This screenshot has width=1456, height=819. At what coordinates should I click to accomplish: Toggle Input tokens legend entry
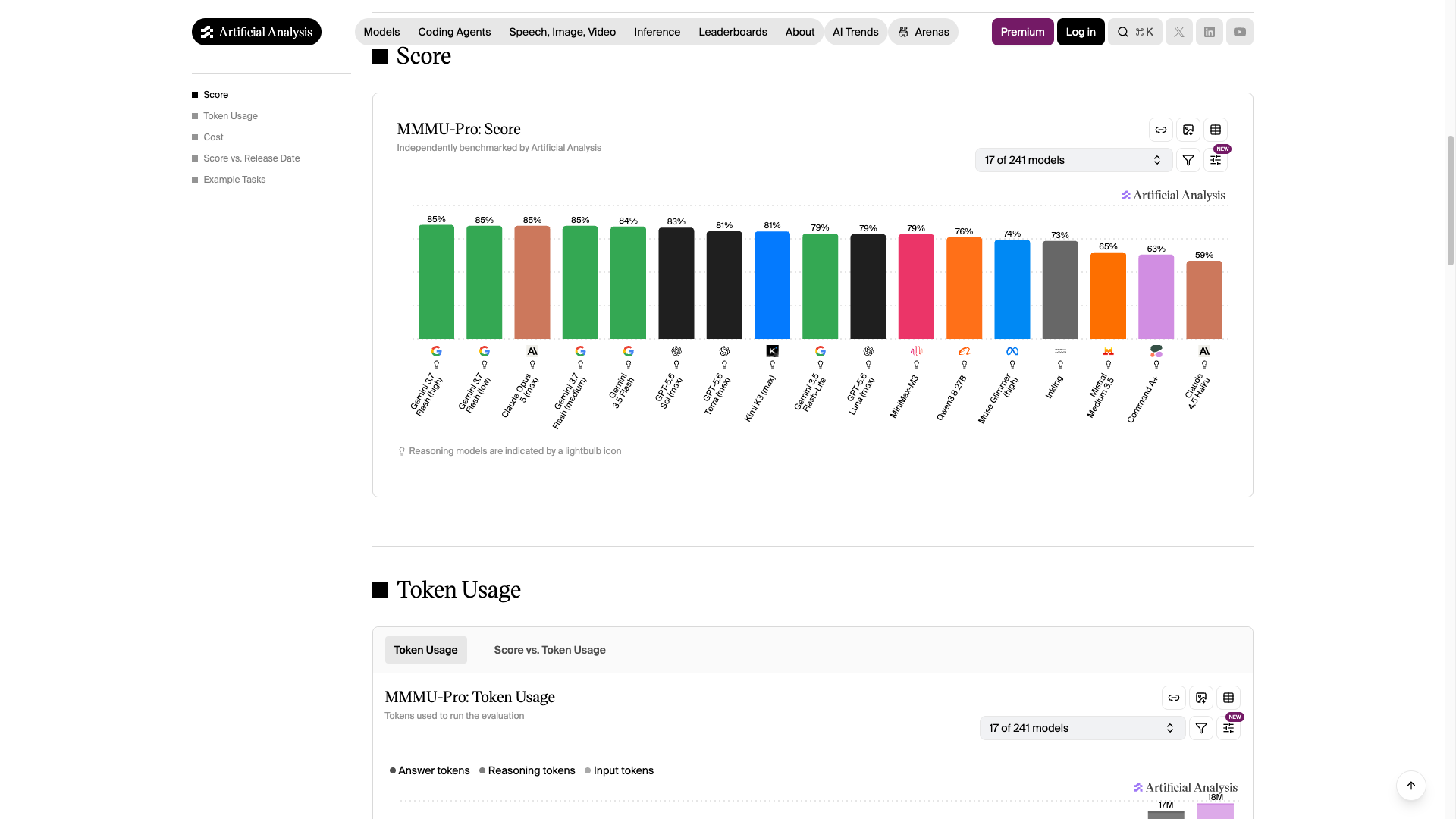tap(619, 770)
